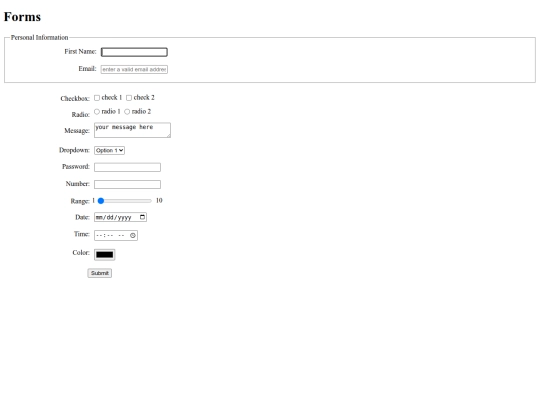The width and height of the screenshot is (540, 405).
Task: Click into the Email address field
Action: click(134, 69)
